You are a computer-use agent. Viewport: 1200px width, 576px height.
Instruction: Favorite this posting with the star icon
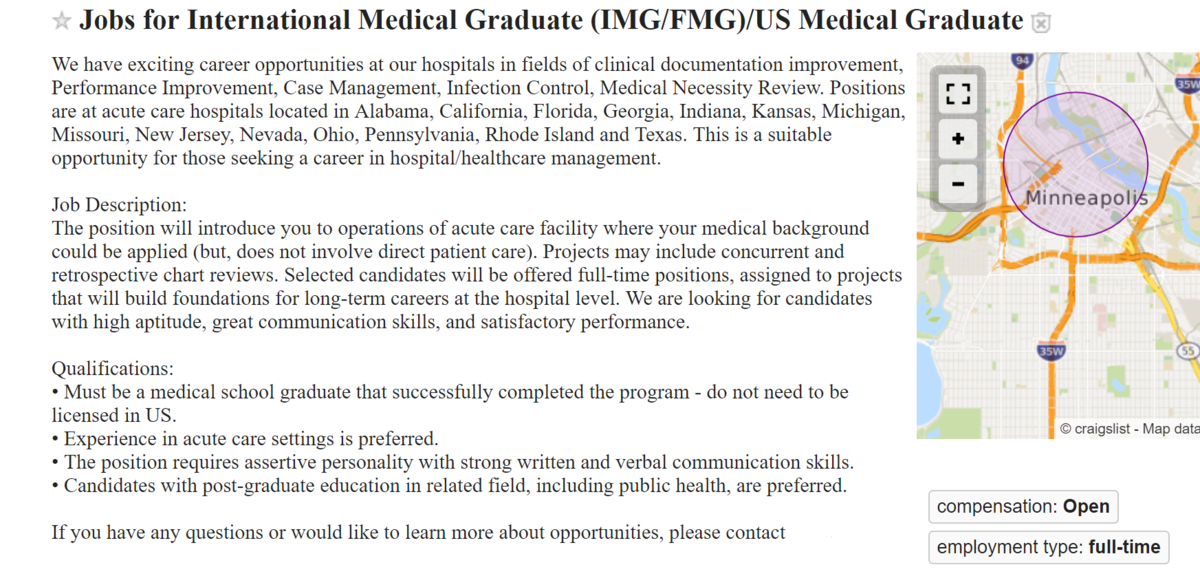[62, 21]
